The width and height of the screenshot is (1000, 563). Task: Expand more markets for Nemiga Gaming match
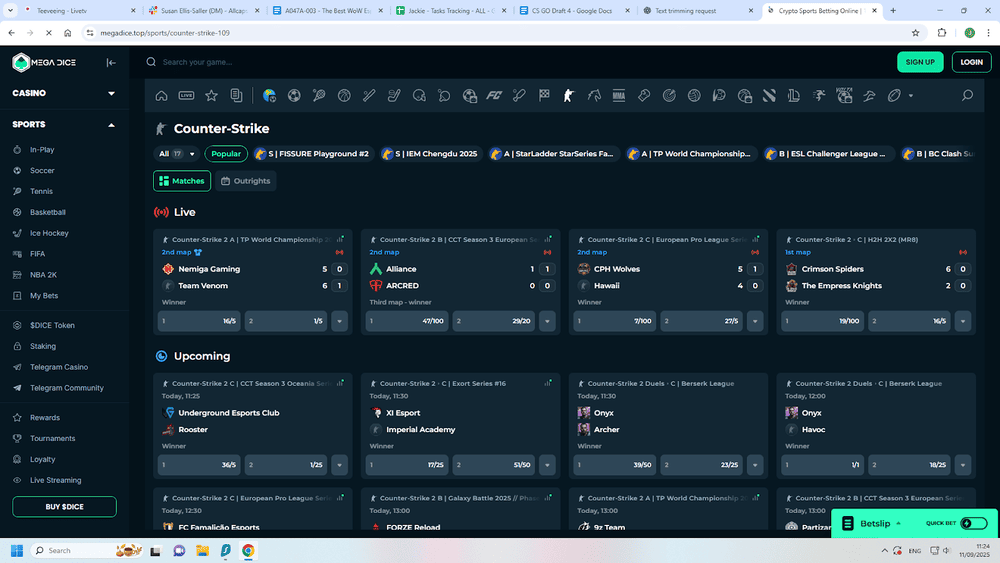(339, 321)
